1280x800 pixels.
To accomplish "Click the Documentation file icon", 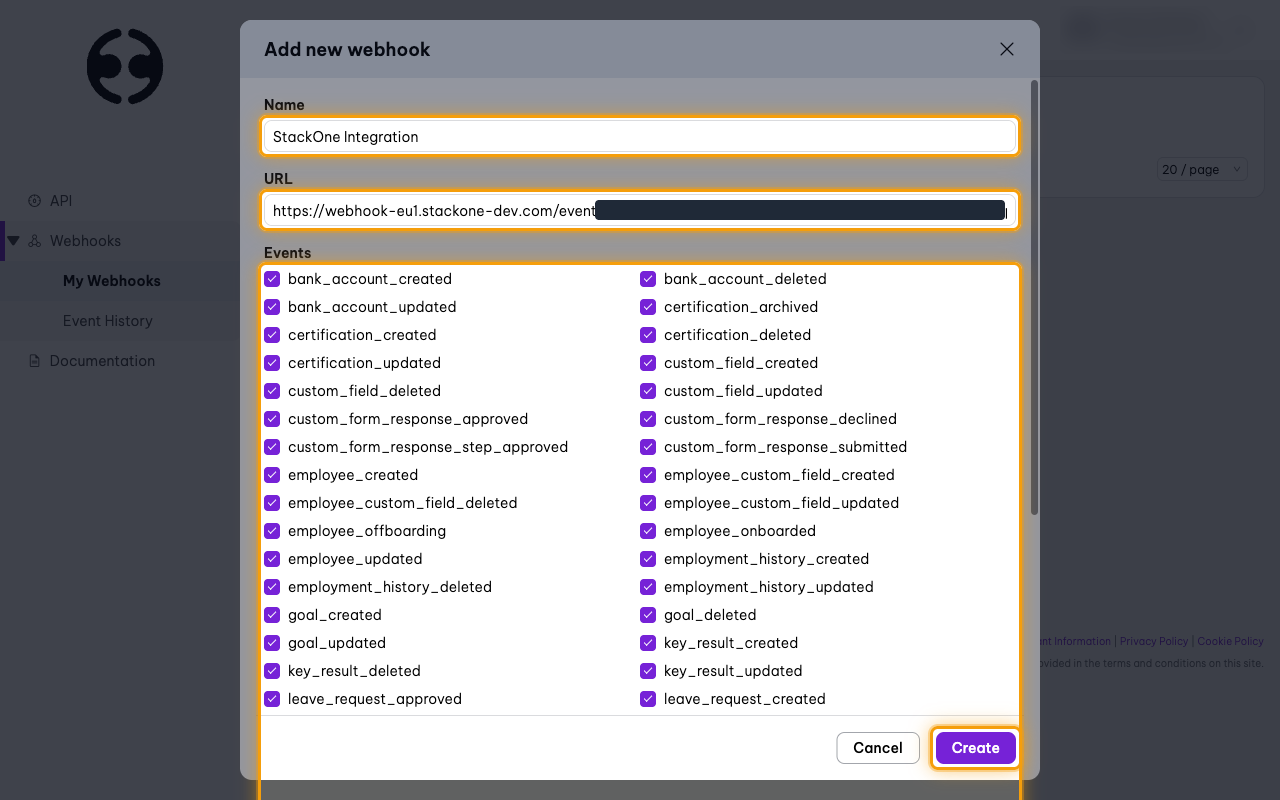I will 35,361.
